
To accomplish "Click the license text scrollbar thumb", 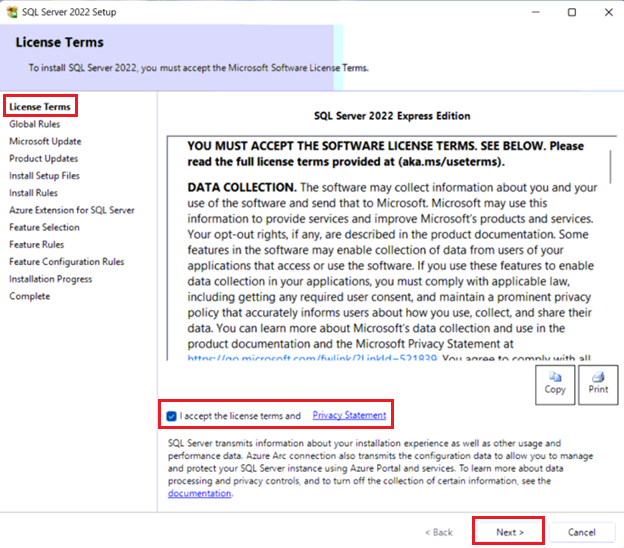I will click(610, 166).
